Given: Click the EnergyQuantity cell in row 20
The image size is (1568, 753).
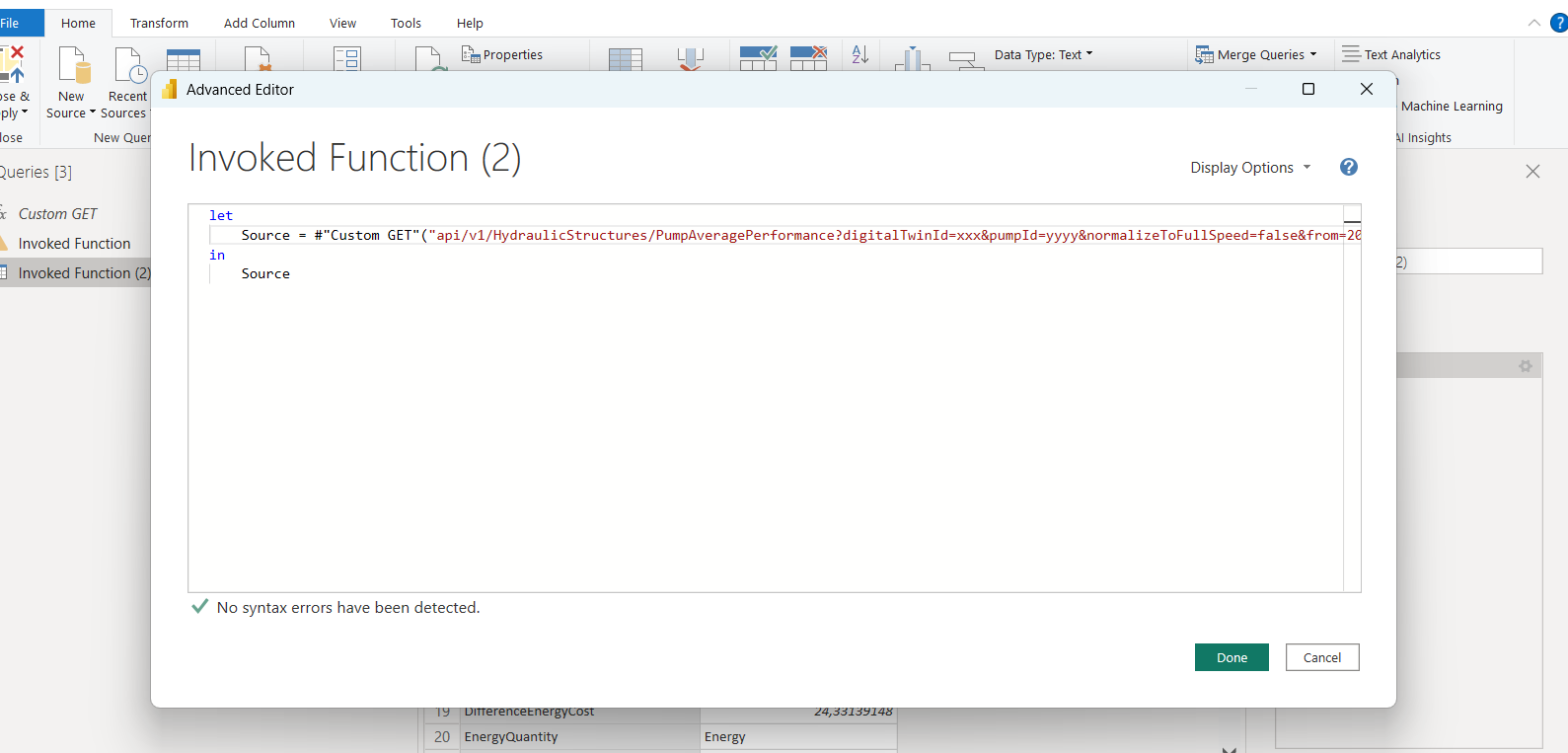Looking at the screenshot, I should (580, 737).
